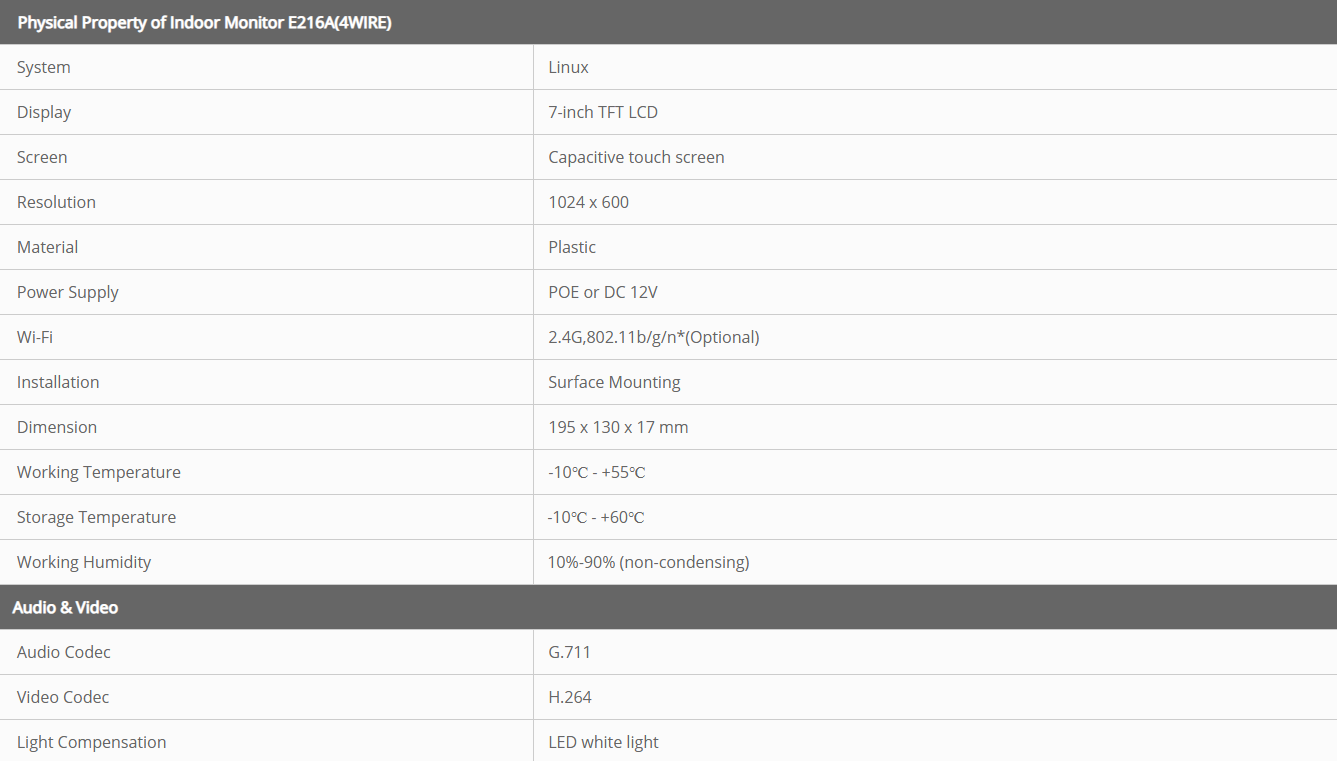Click the 1024 x 600 resolution value
This screenshot has height=761, width=1337.
588,202
